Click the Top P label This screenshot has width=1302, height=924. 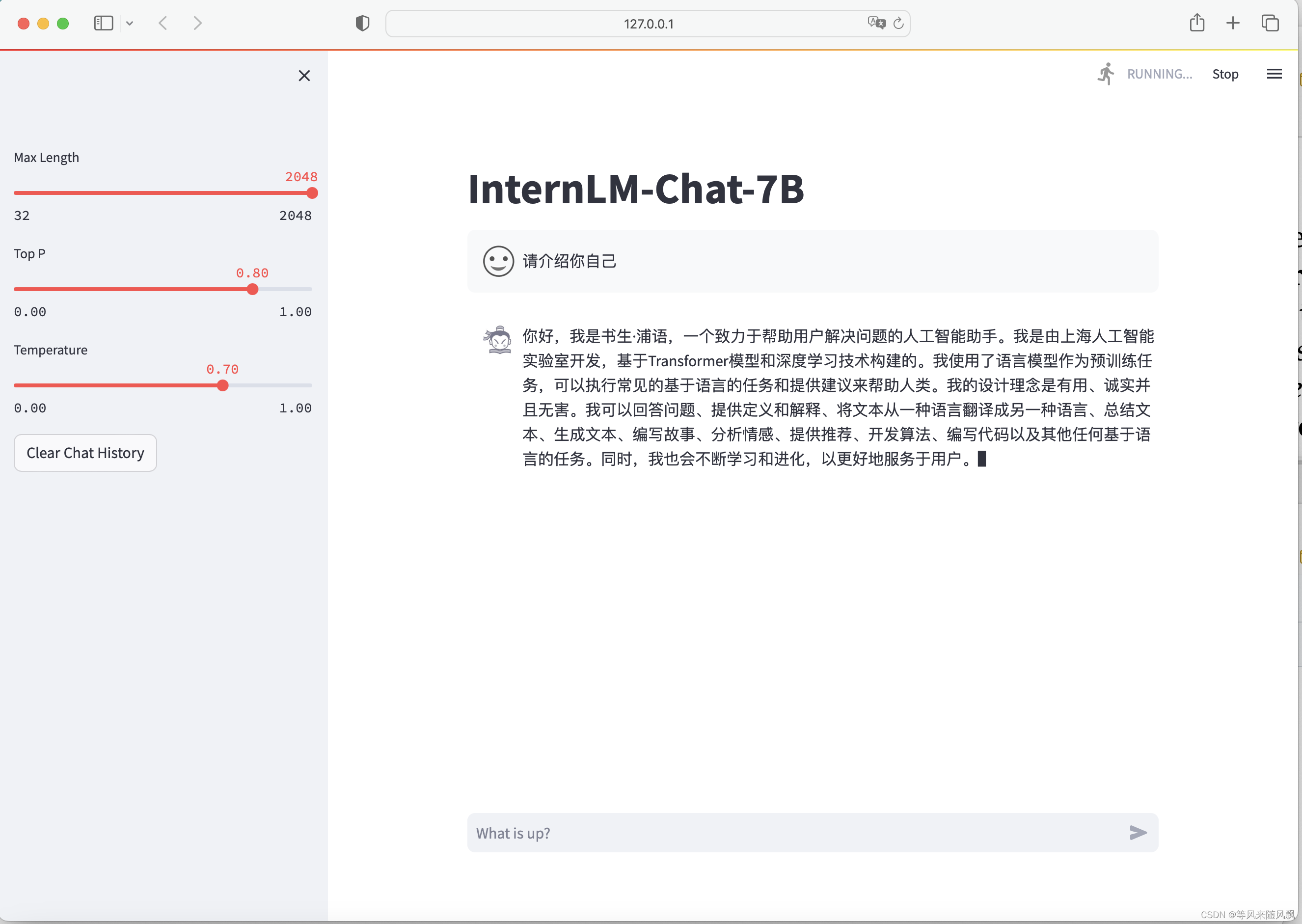click(29, 254)
